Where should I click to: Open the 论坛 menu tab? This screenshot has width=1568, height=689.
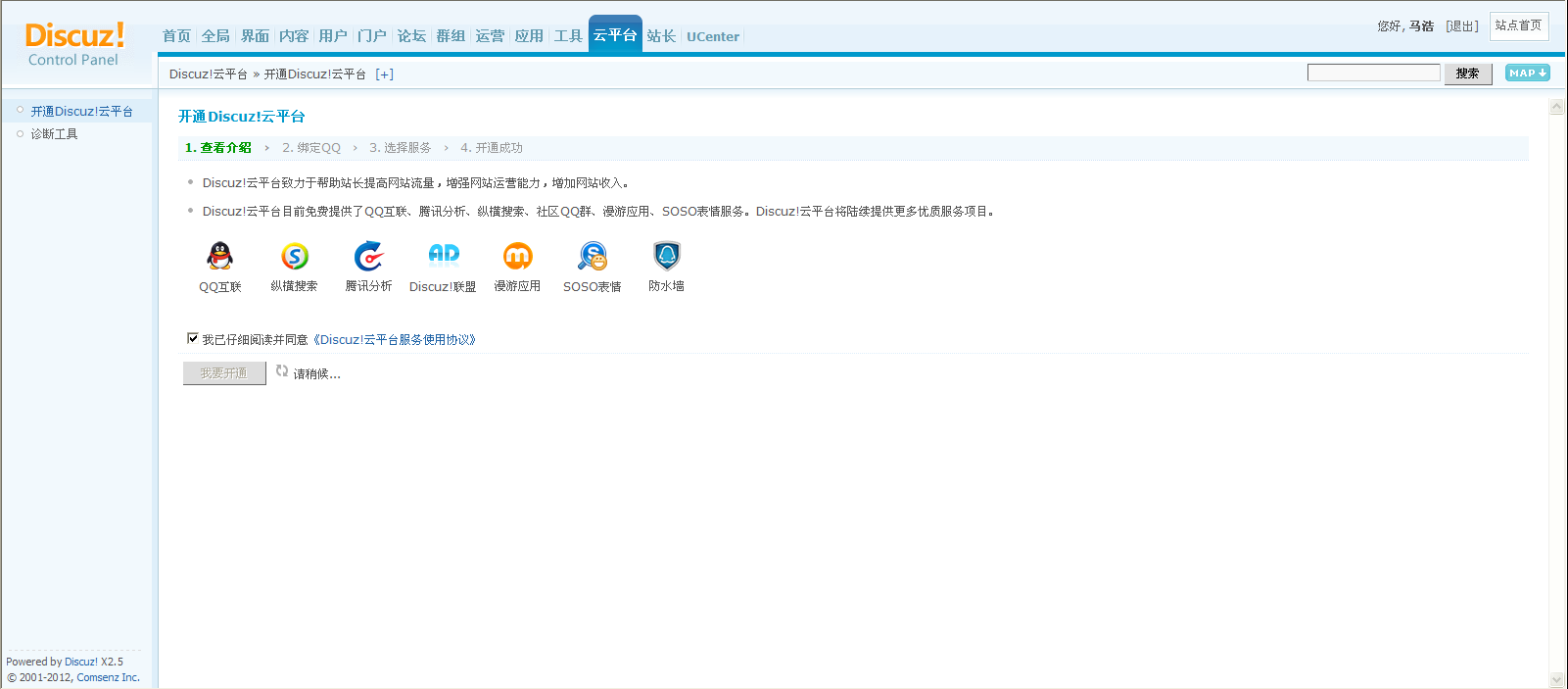coord(411,36)
